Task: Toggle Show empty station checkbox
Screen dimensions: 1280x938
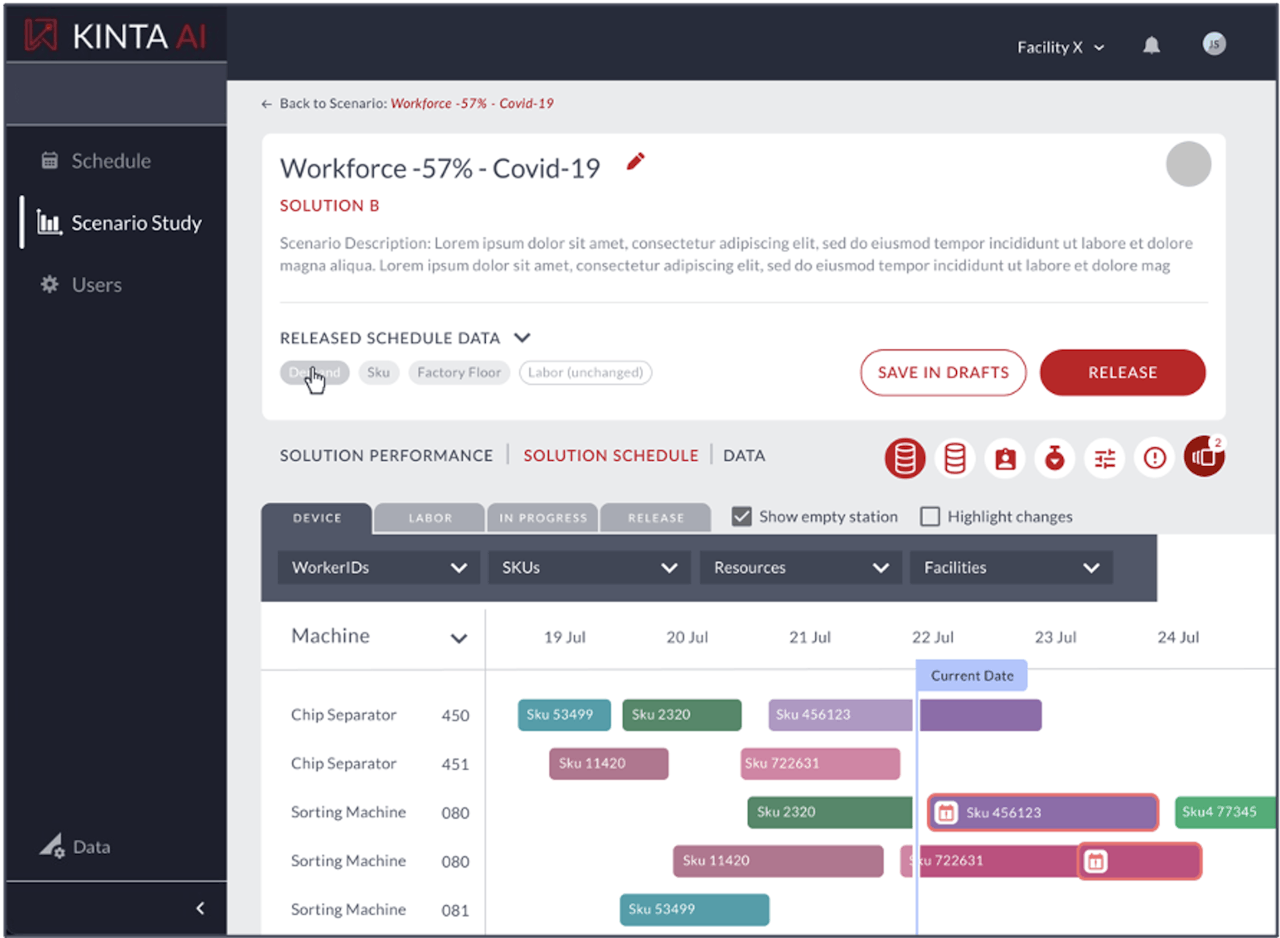Action: tap(741, 517)
